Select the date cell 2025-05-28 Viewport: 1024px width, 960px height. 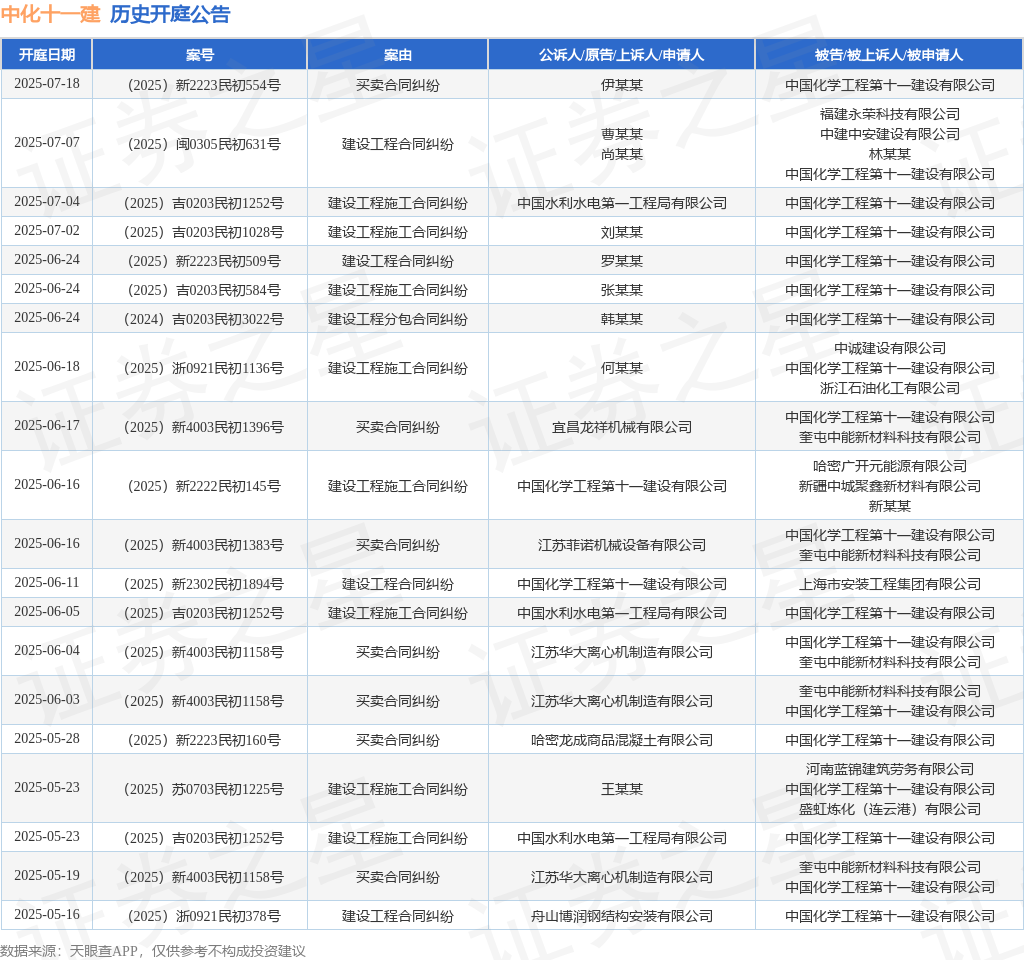(x=47, y=739)
